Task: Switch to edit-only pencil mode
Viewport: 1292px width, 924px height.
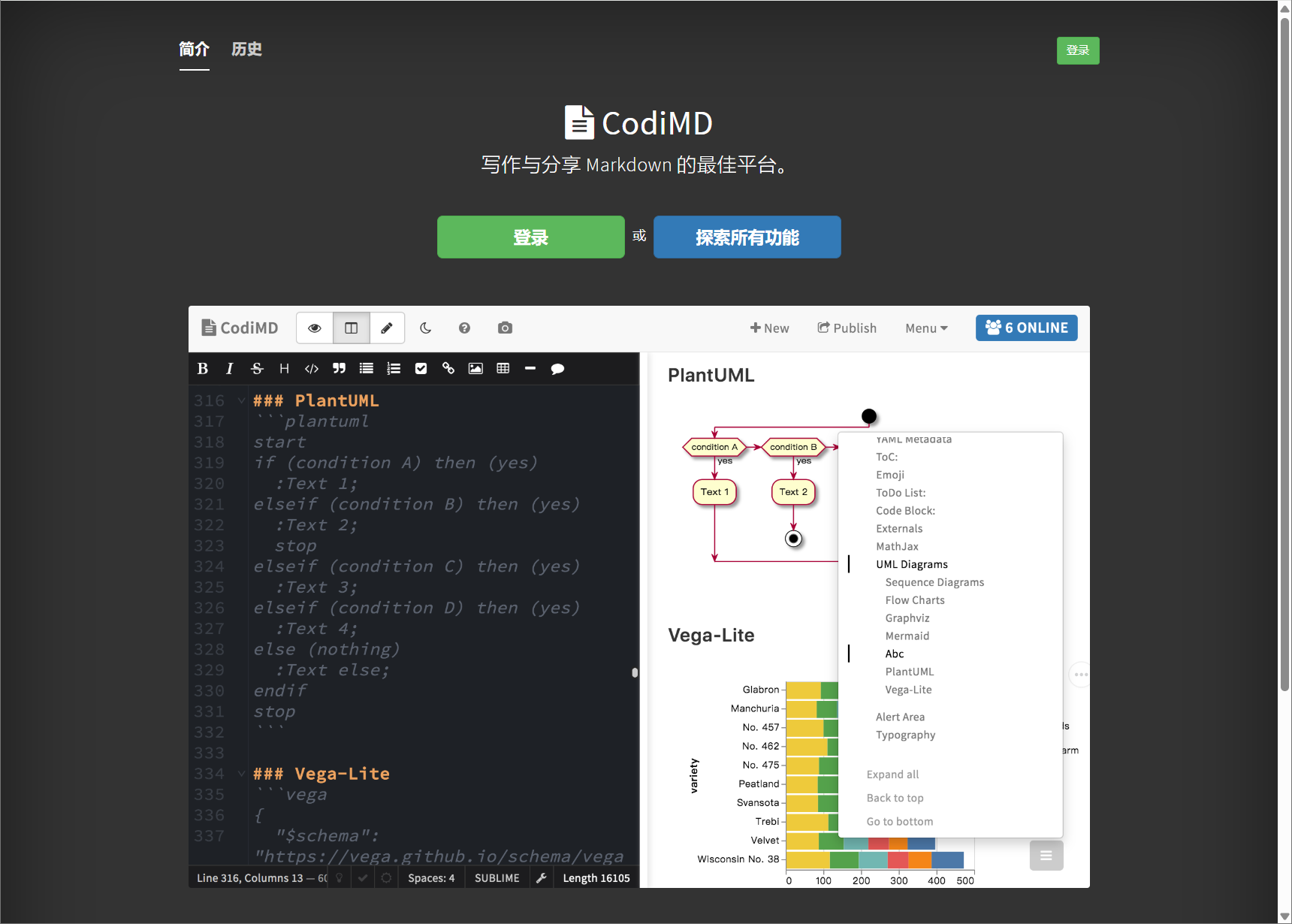Action: [x=387, y=328]
